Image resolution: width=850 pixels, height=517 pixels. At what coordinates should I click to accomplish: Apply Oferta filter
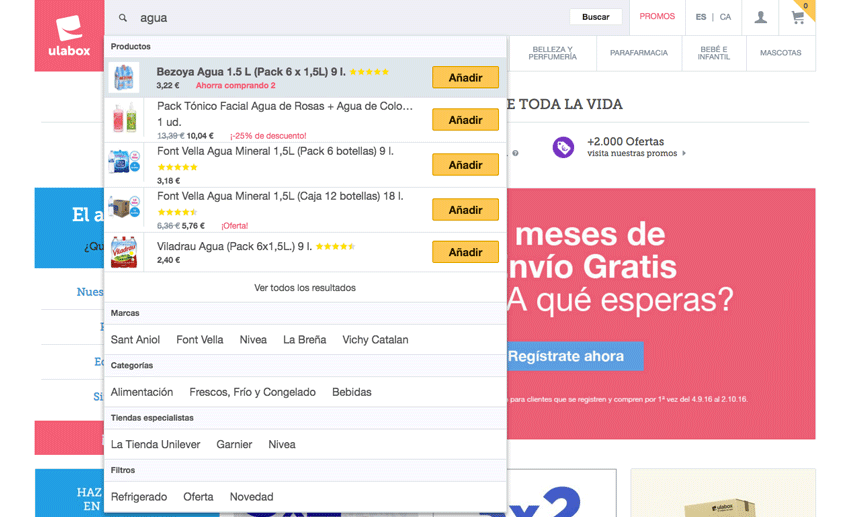198,496
